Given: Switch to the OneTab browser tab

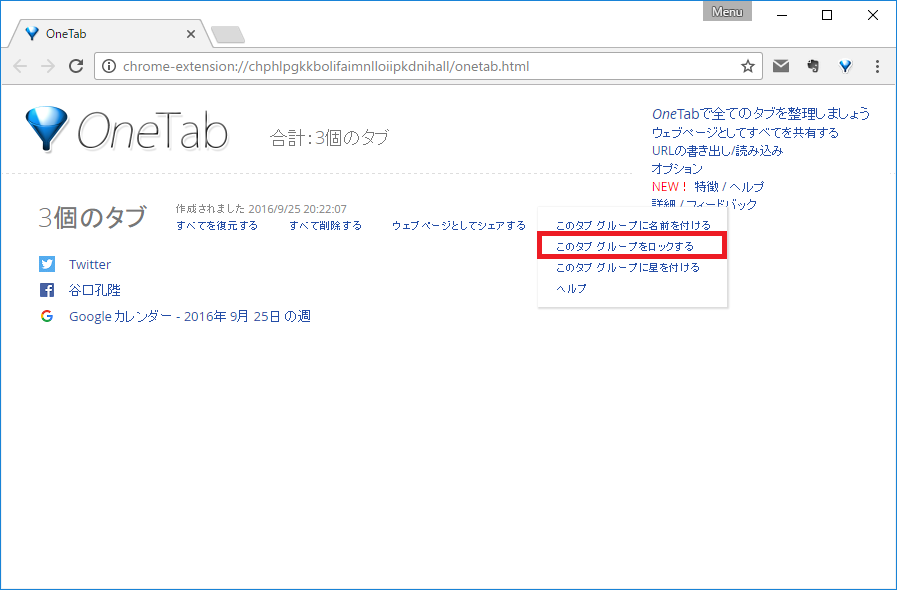Looking at the screenshot, I should pos(105,33).
